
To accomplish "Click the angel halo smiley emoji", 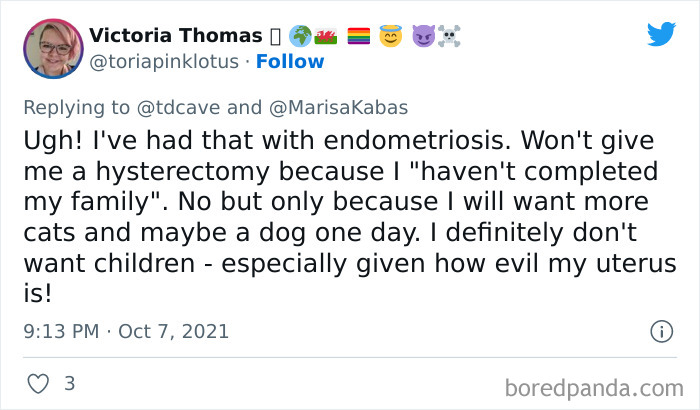I will [389, 37].
